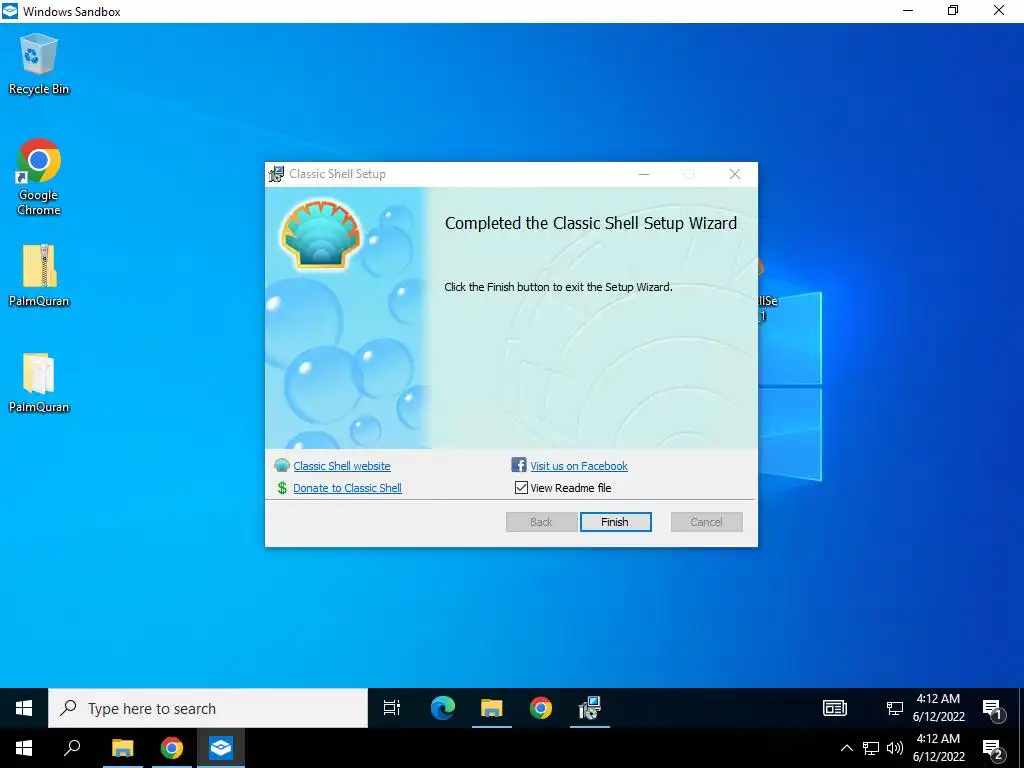
Task: Open the Classic Shell website link
Action: tap(342, 466)
